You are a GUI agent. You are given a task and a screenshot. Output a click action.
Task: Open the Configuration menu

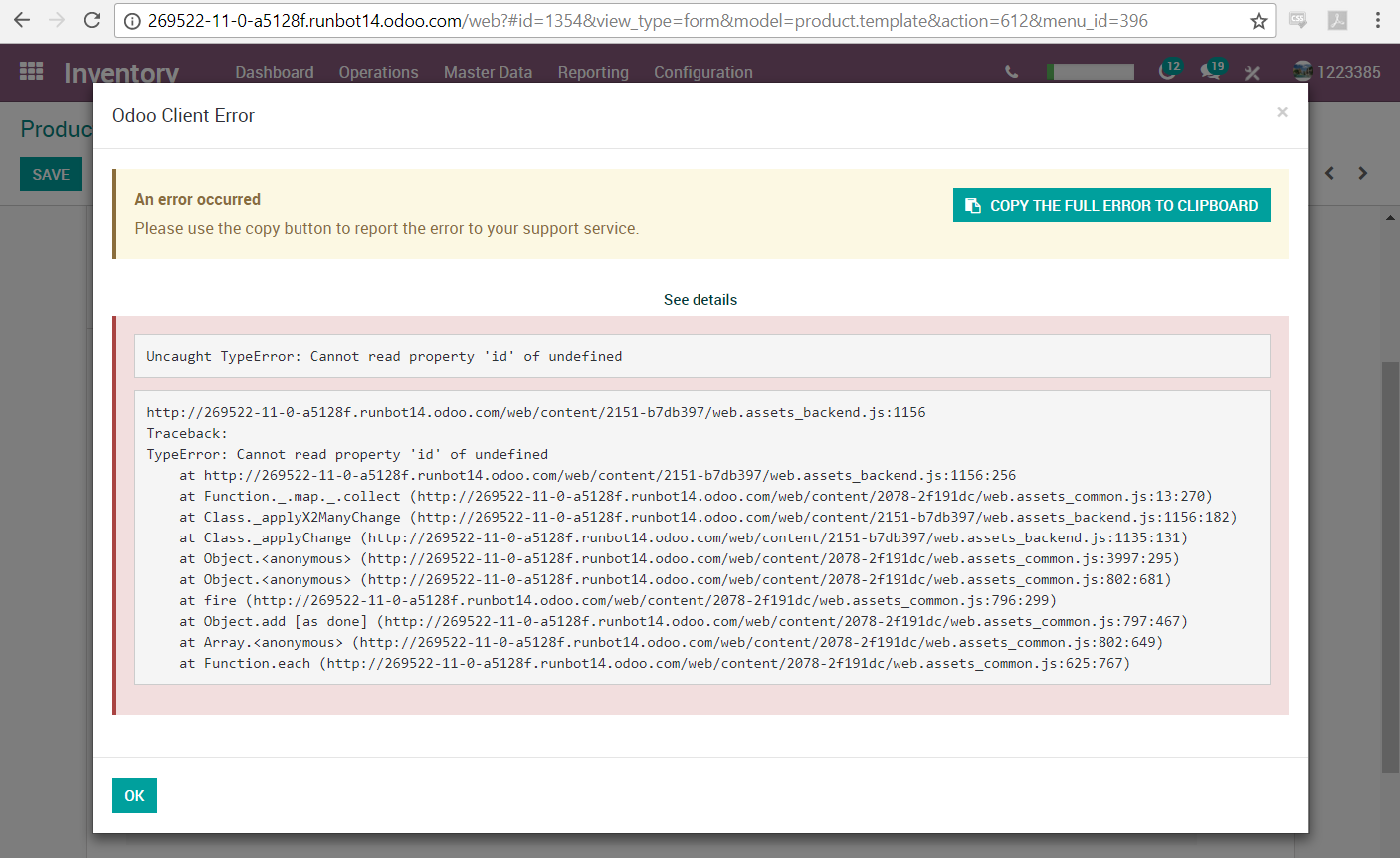click(x=702, y=71)
